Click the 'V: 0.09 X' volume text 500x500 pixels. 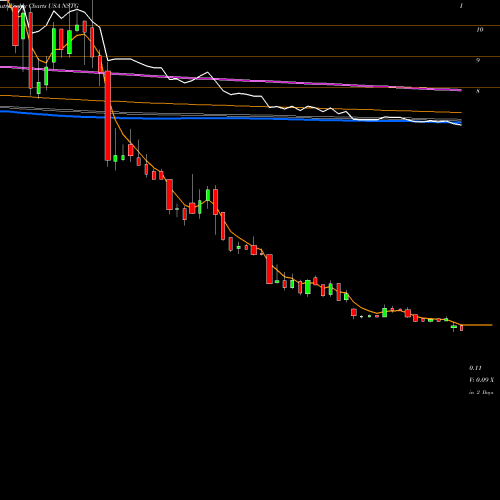coord(481,380)
